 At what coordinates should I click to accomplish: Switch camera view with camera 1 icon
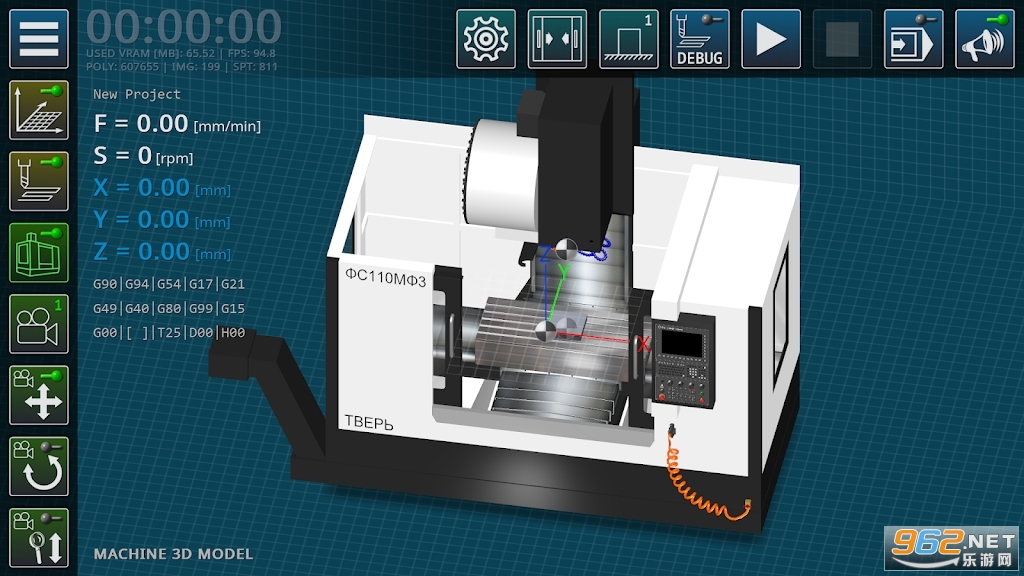39,324
